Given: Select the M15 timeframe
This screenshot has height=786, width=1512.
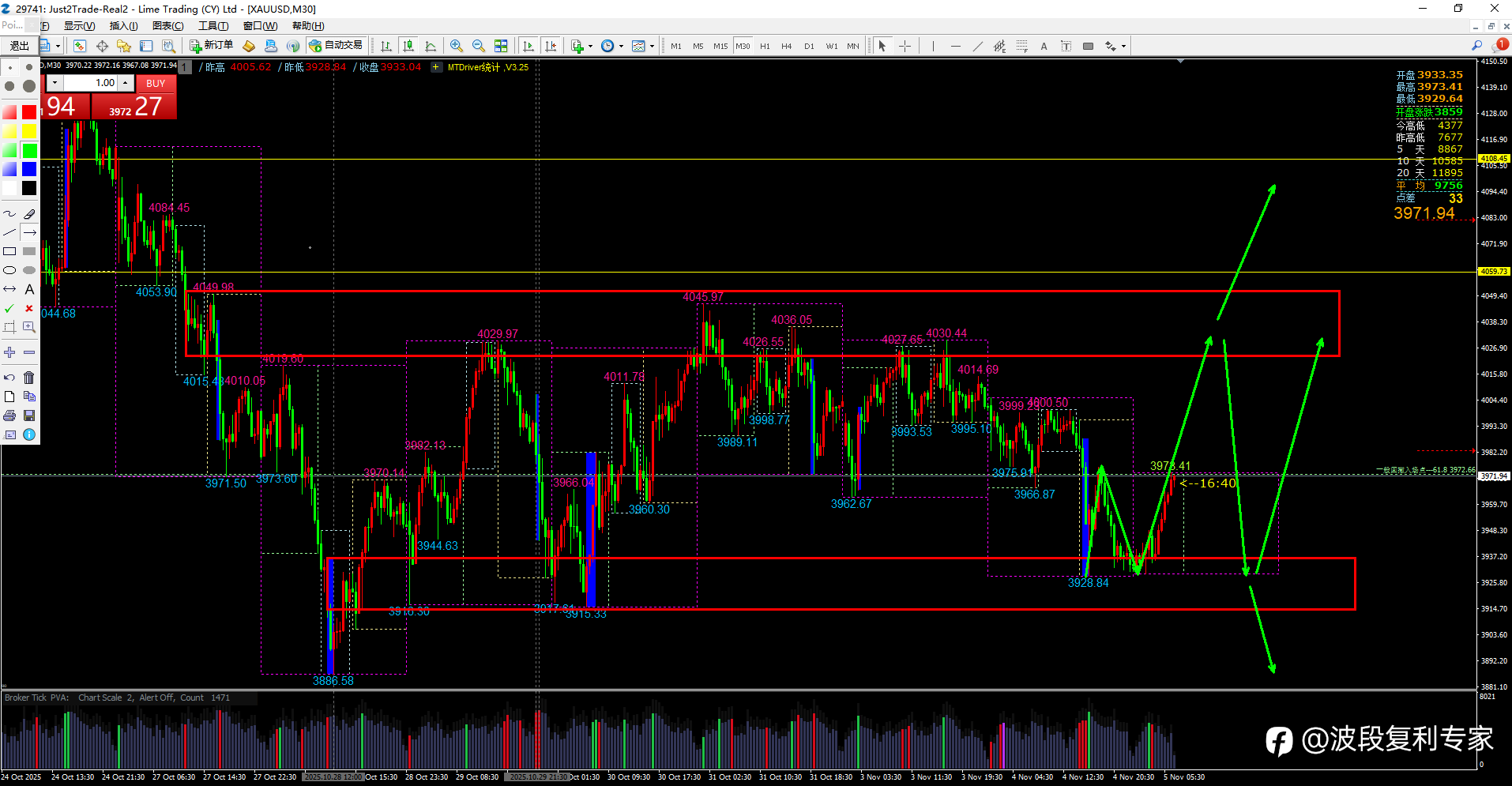Looking at the screenshot, I should [x=720, y=46].
